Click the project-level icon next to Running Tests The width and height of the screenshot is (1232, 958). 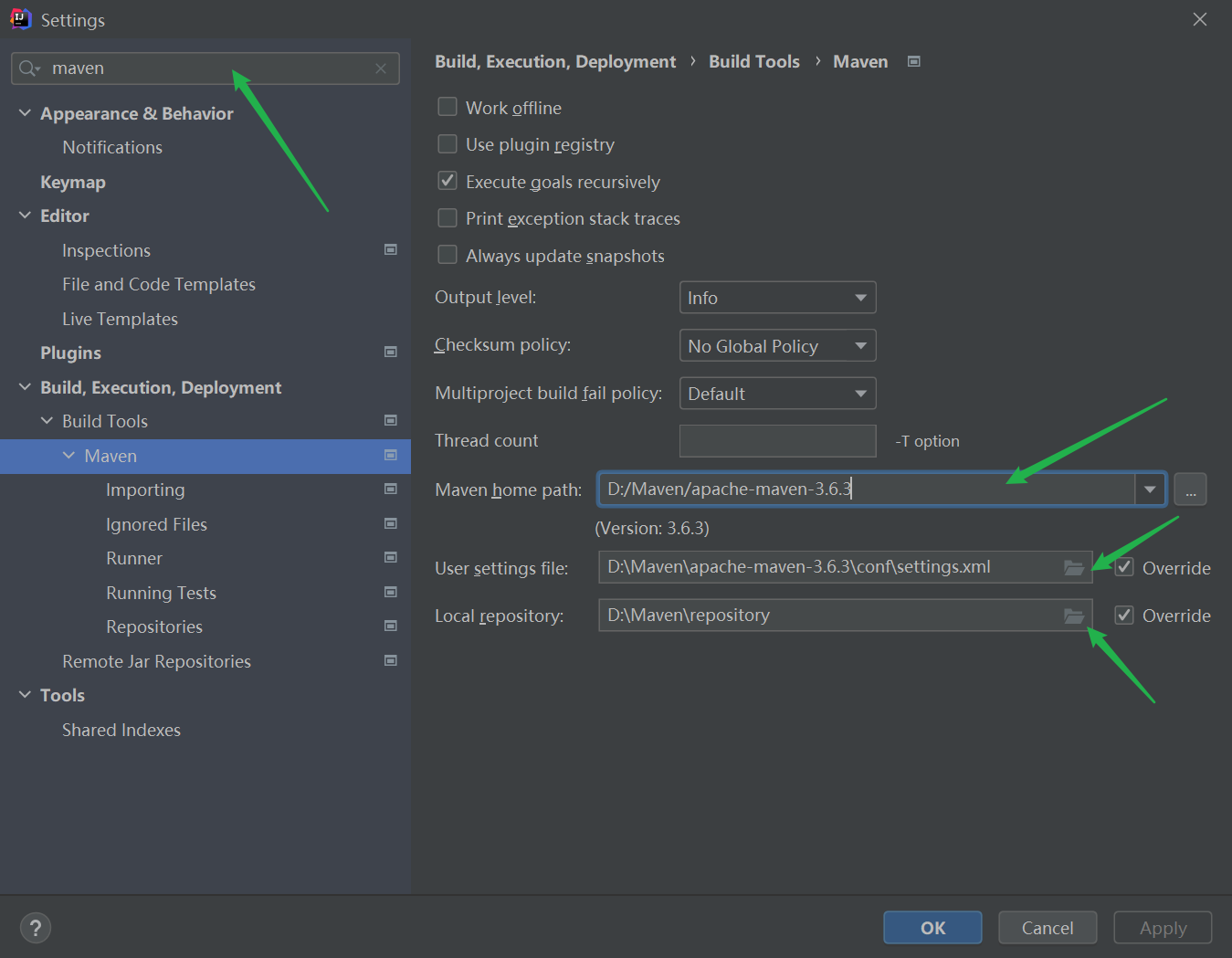click(x=391, y=592)
